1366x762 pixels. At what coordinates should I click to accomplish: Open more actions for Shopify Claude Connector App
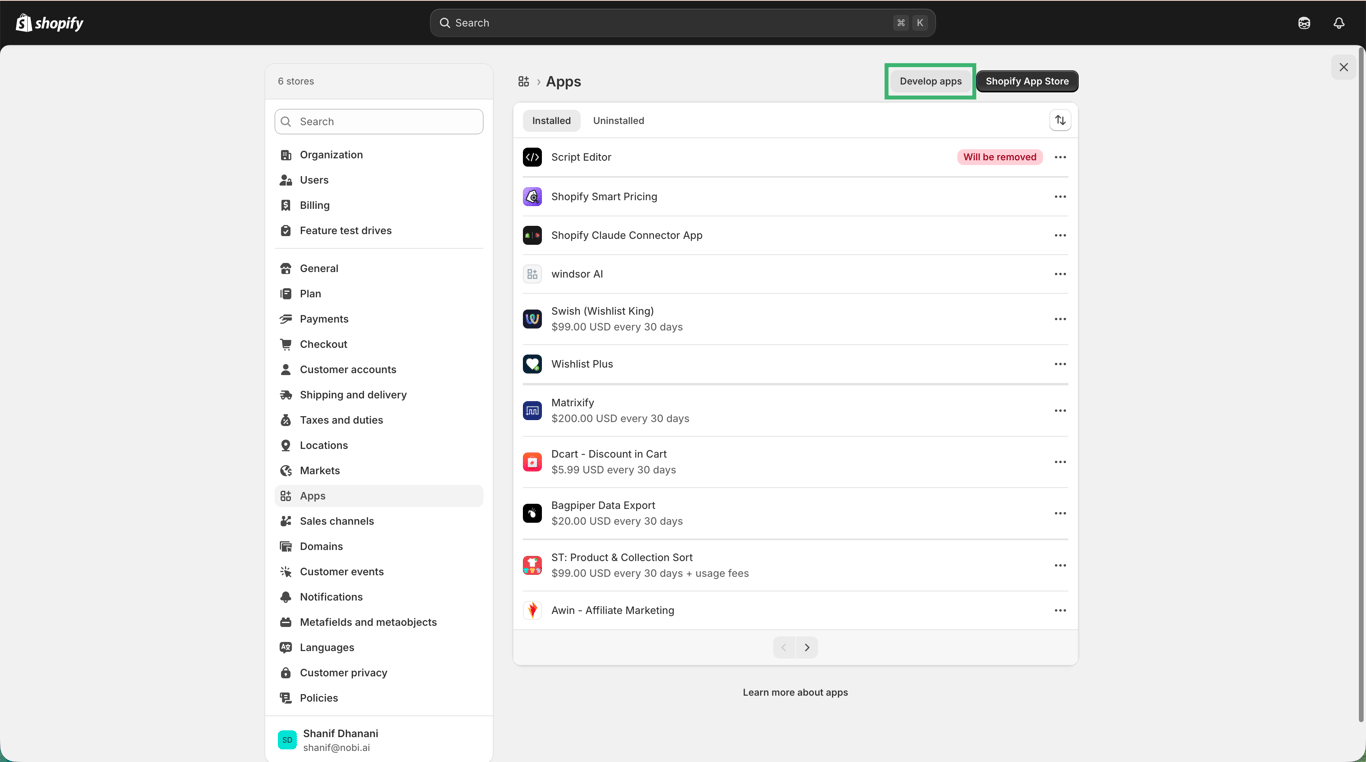(x=1060, y=235)
